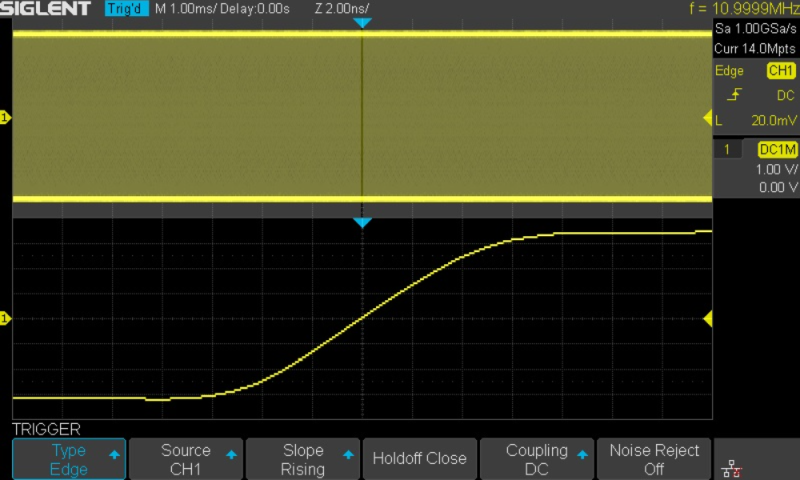
Task: Click the DC trigger coupling label
Action: pyautogui.click(x=786, y=95)
